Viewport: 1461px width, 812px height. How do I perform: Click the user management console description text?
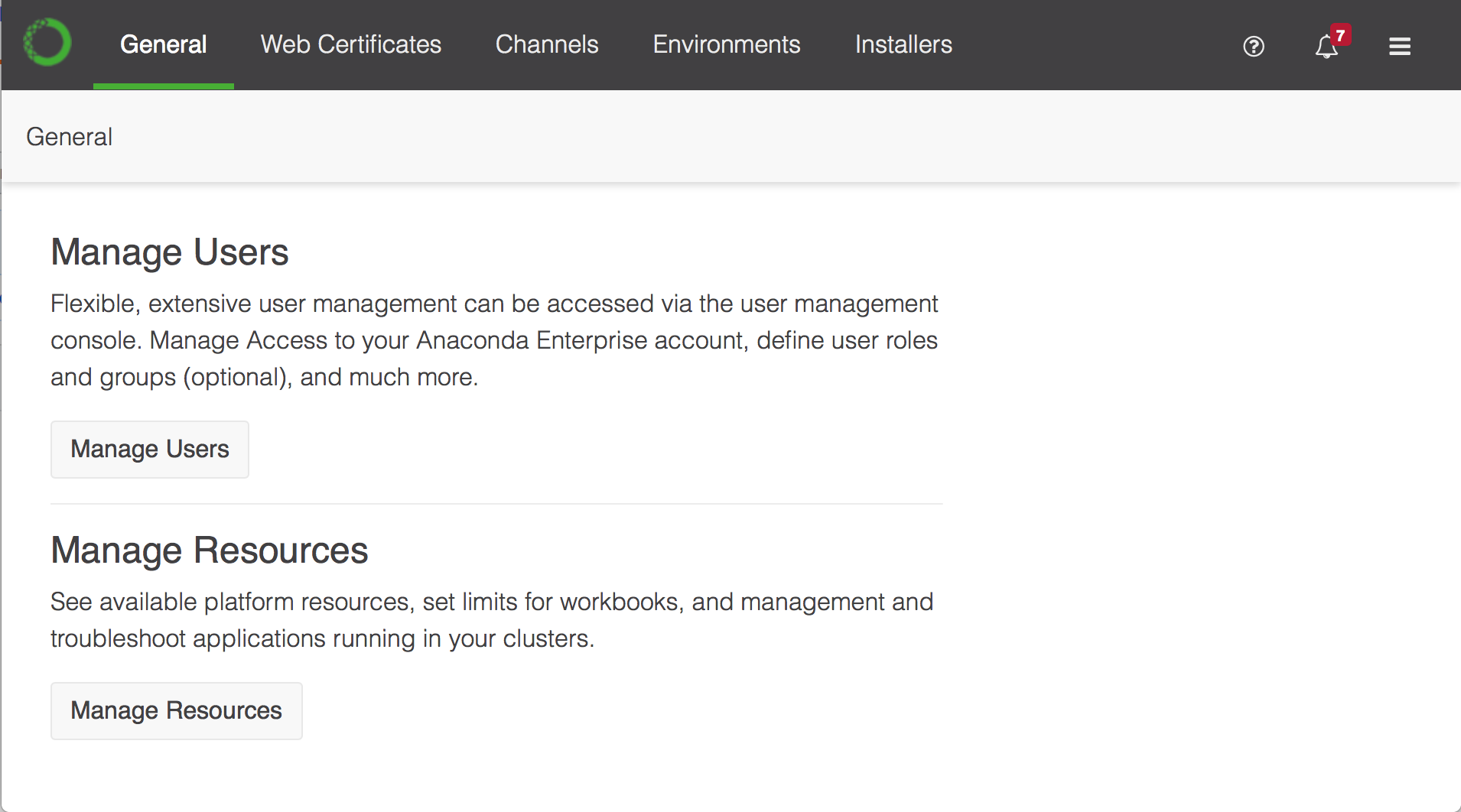[x=495, y=340]
